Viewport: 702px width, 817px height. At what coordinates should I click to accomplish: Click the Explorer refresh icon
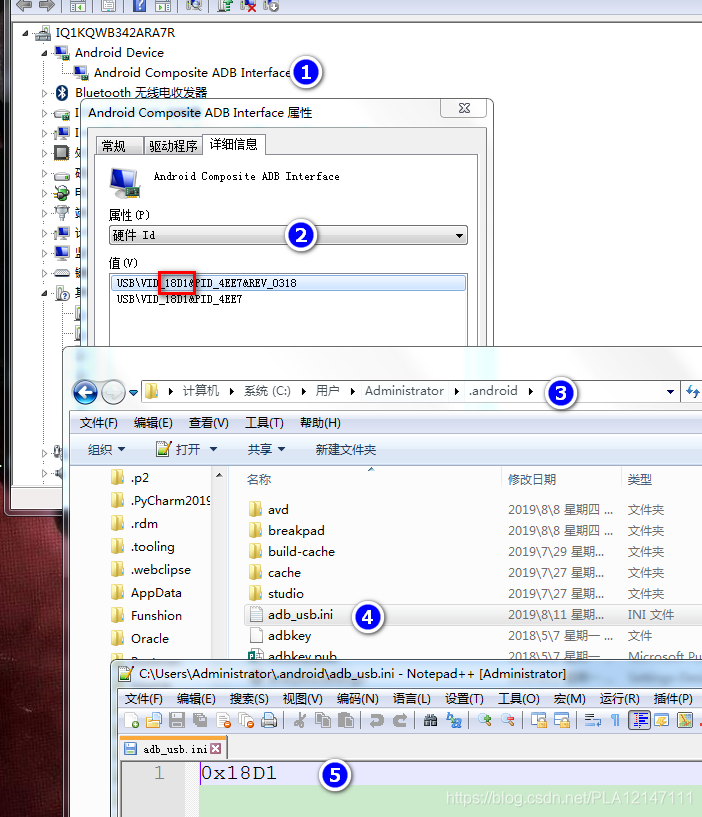pos(693,392)
